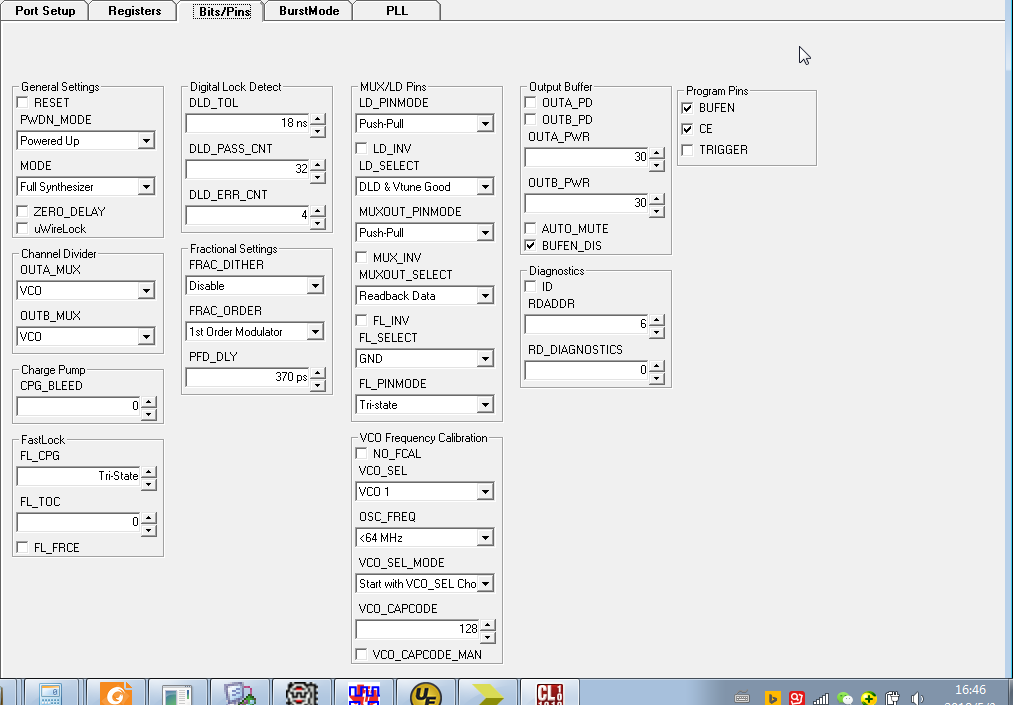Expand the OUTB_MUX dropdown
The width and height of the screenshot is (1013, 705).
[x=146, y=337]
